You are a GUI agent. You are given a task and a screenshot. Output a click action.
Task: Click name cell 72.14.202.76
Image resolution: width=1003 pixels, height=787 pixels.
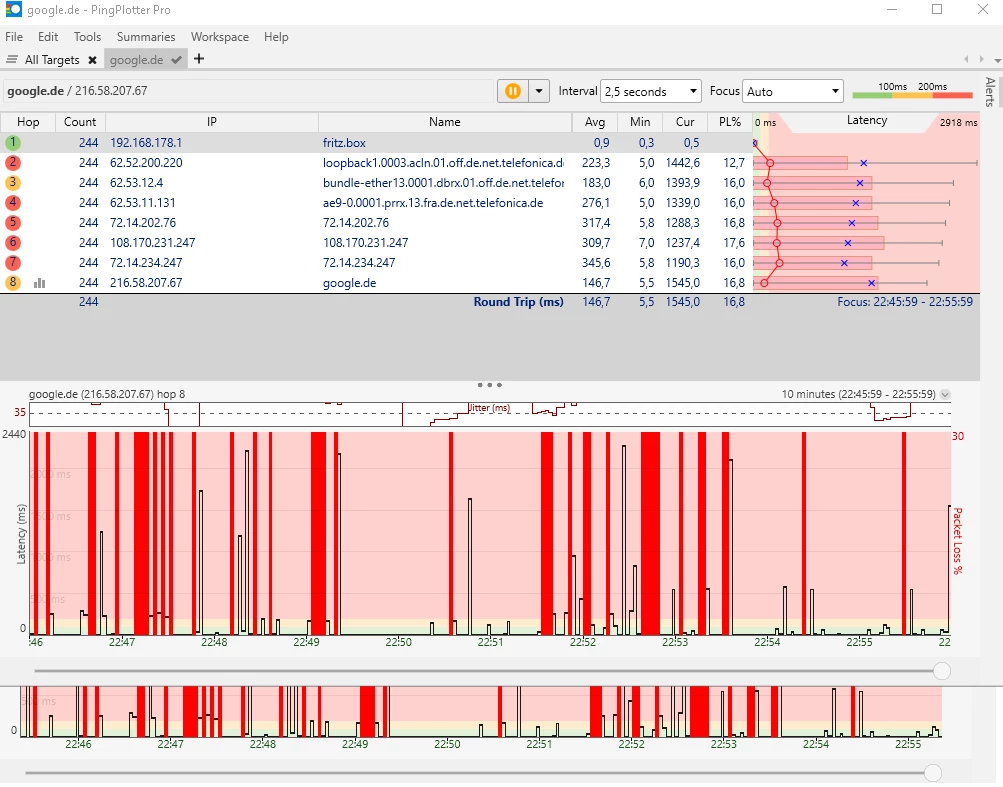click(356, 223)
